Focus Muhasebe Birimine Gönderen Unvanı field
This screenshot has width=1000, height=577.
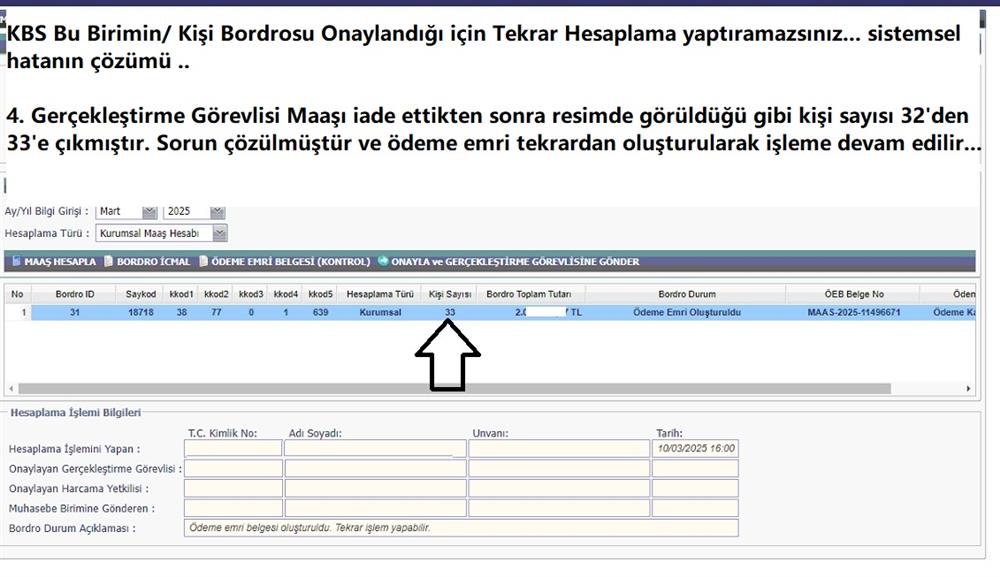[x=559, y=508]
